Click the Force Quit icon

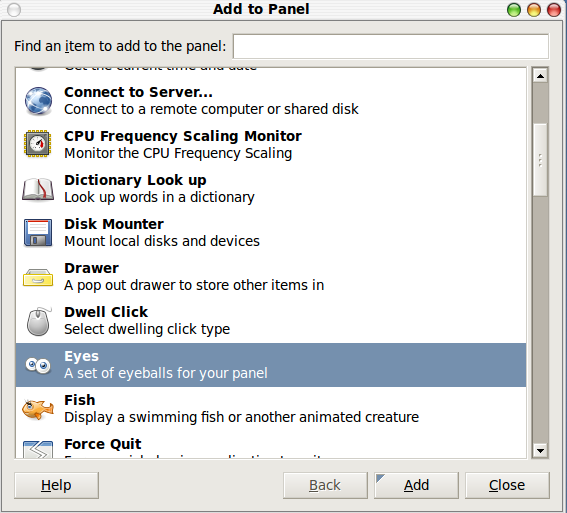(38, 449)
